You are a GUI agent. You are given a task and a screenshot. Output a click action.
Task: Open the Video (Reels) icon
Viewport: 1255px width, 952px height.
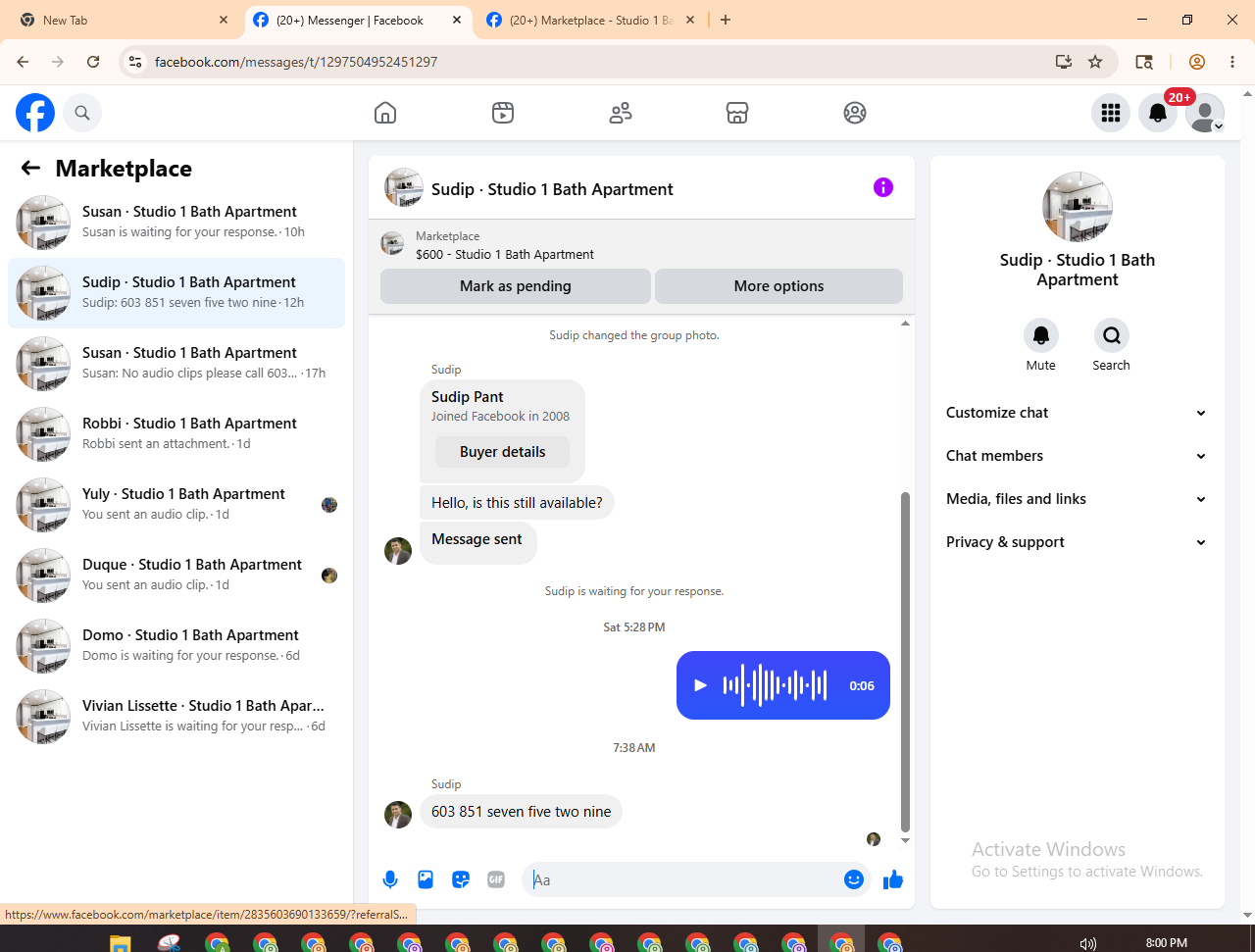pos(503,113)
